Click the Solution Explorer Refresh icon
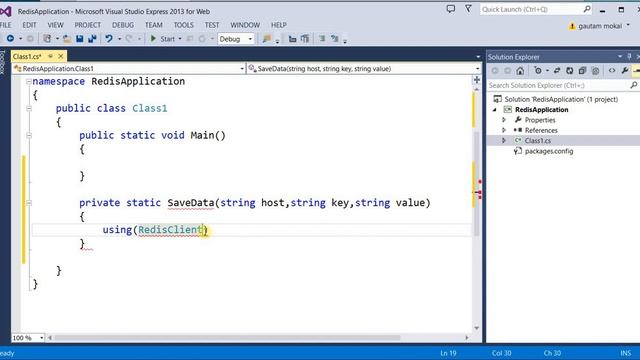 [x=569, y=71]
